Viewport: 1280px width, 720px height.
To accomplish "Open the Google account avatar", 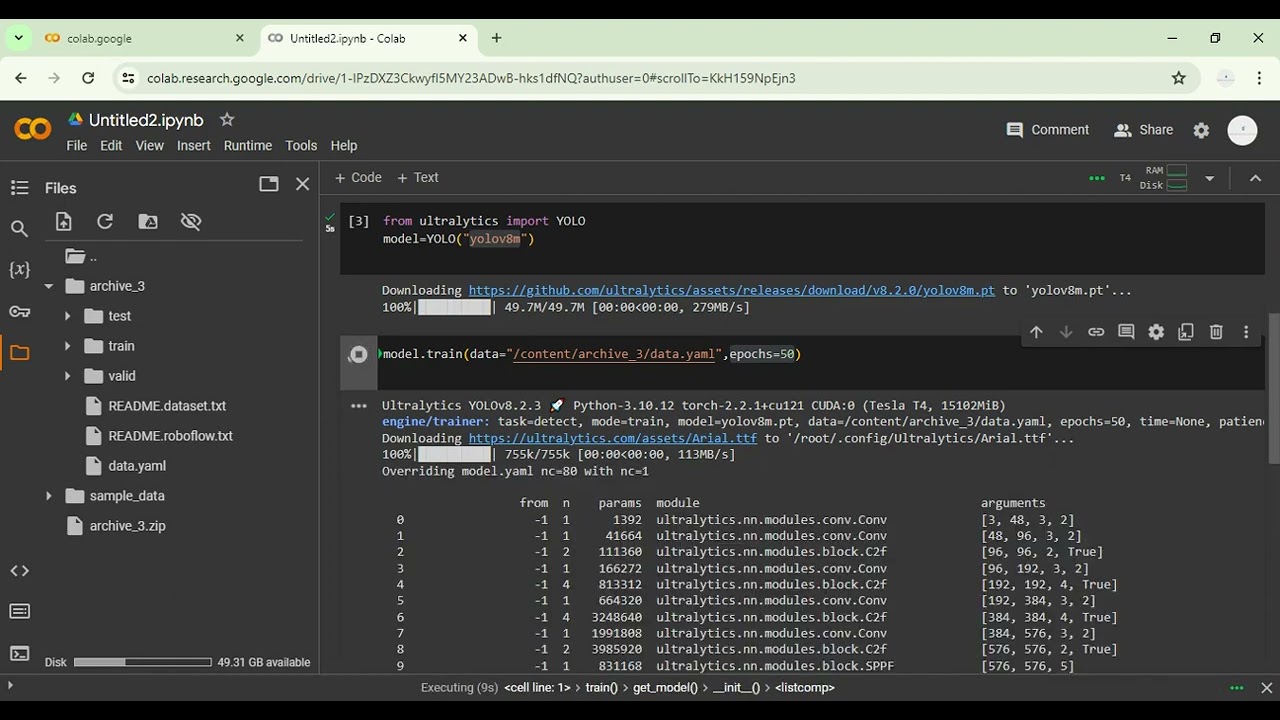I will click(x=1242, y=130).
